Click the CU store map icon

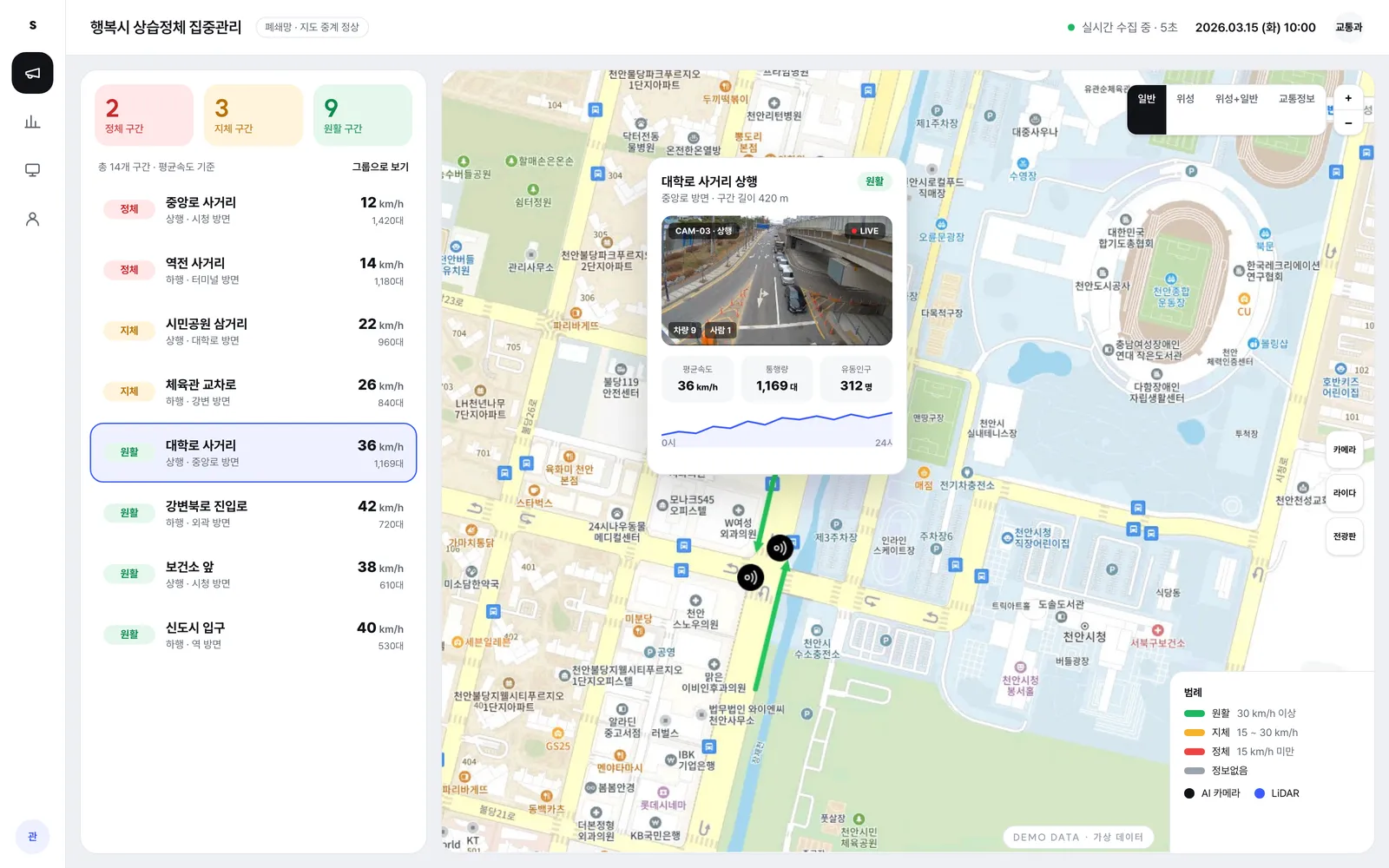(1244, 299)
